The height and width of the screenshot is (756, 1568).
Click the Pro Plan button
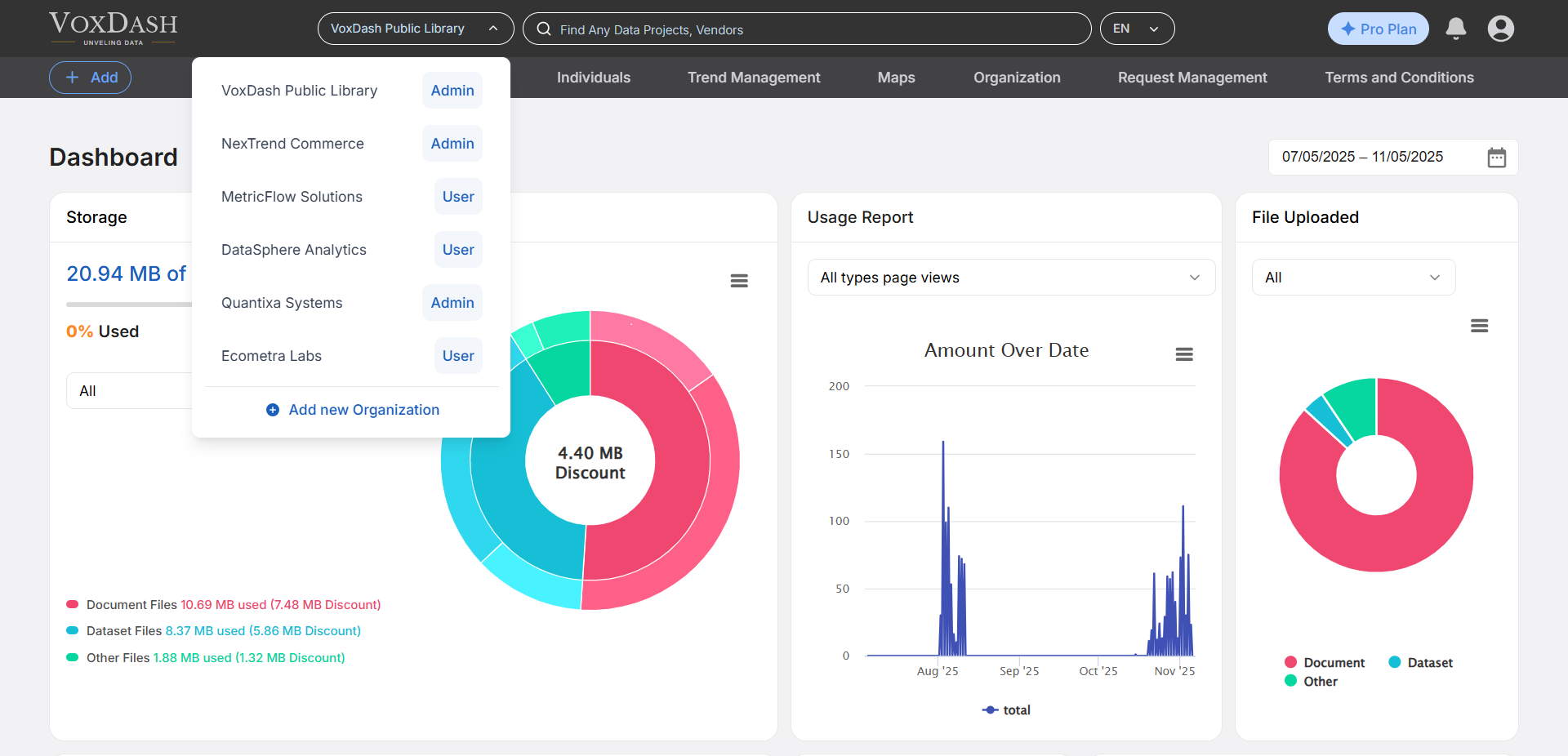1378,29
